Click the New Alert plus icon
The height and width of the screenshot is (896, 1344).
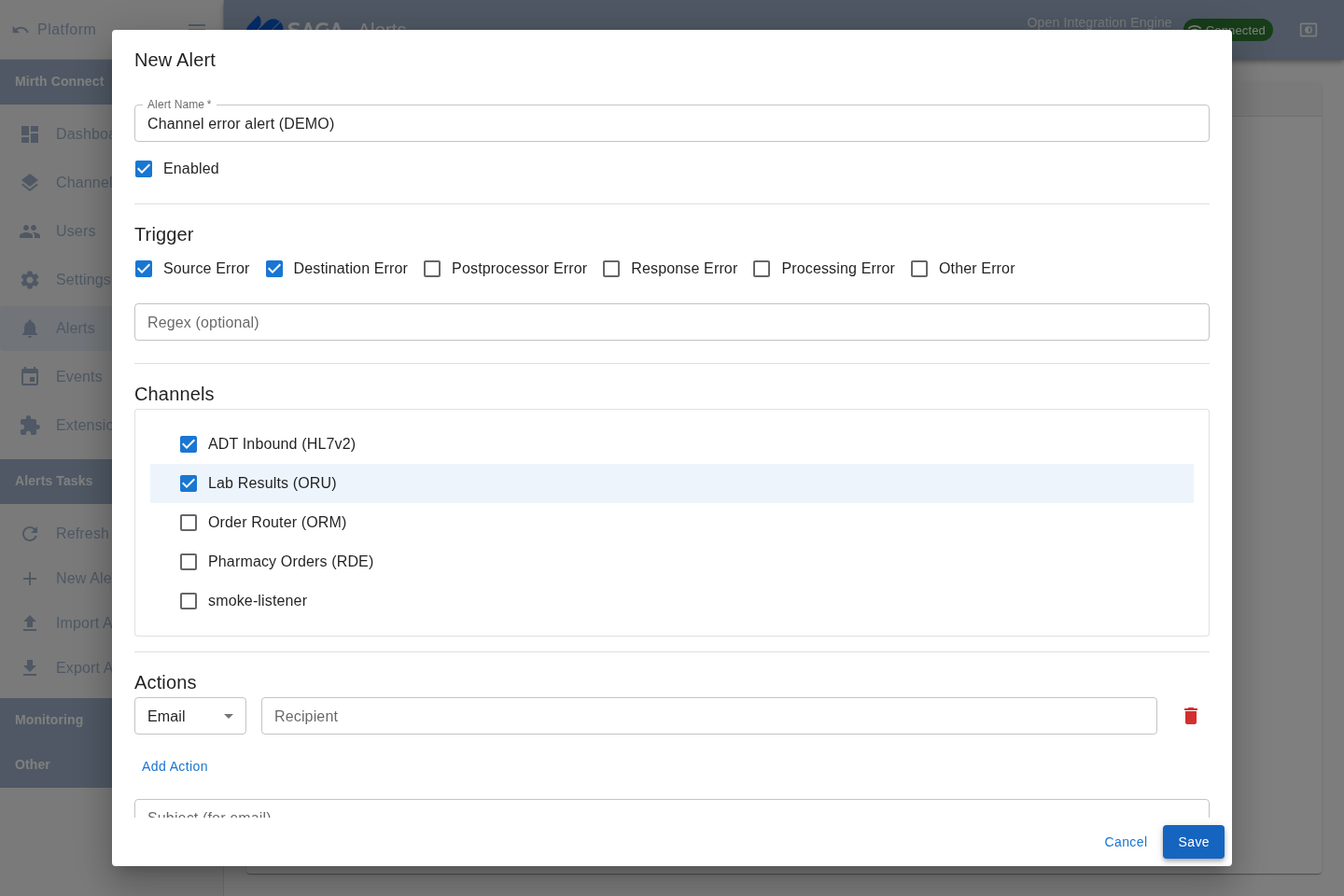coord(30,579)
